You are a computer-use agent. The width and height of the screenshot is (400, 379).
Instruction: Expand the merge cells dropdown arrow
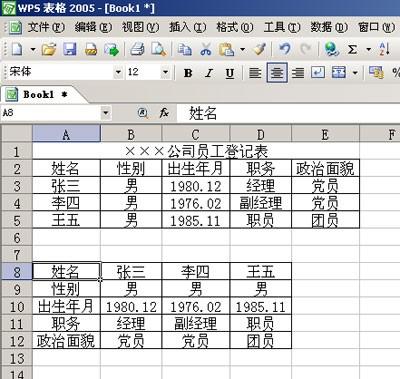pos(355,72)
